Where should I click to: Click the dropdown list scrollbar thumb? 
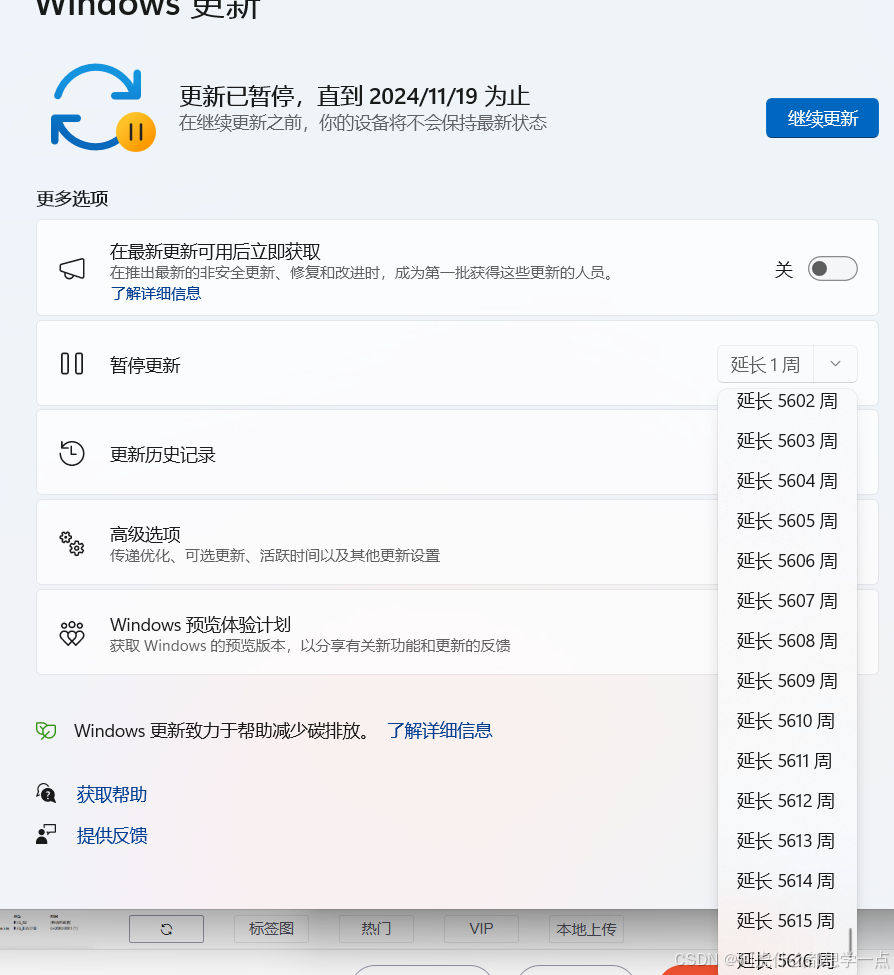[850, 940]
